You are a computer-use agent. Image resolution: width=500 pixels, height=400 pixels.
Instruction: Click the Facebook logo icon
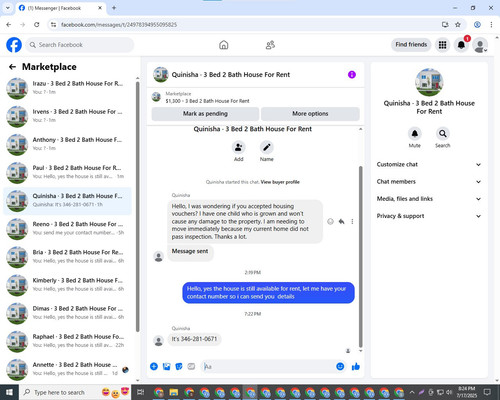click(x=14, y=45)
